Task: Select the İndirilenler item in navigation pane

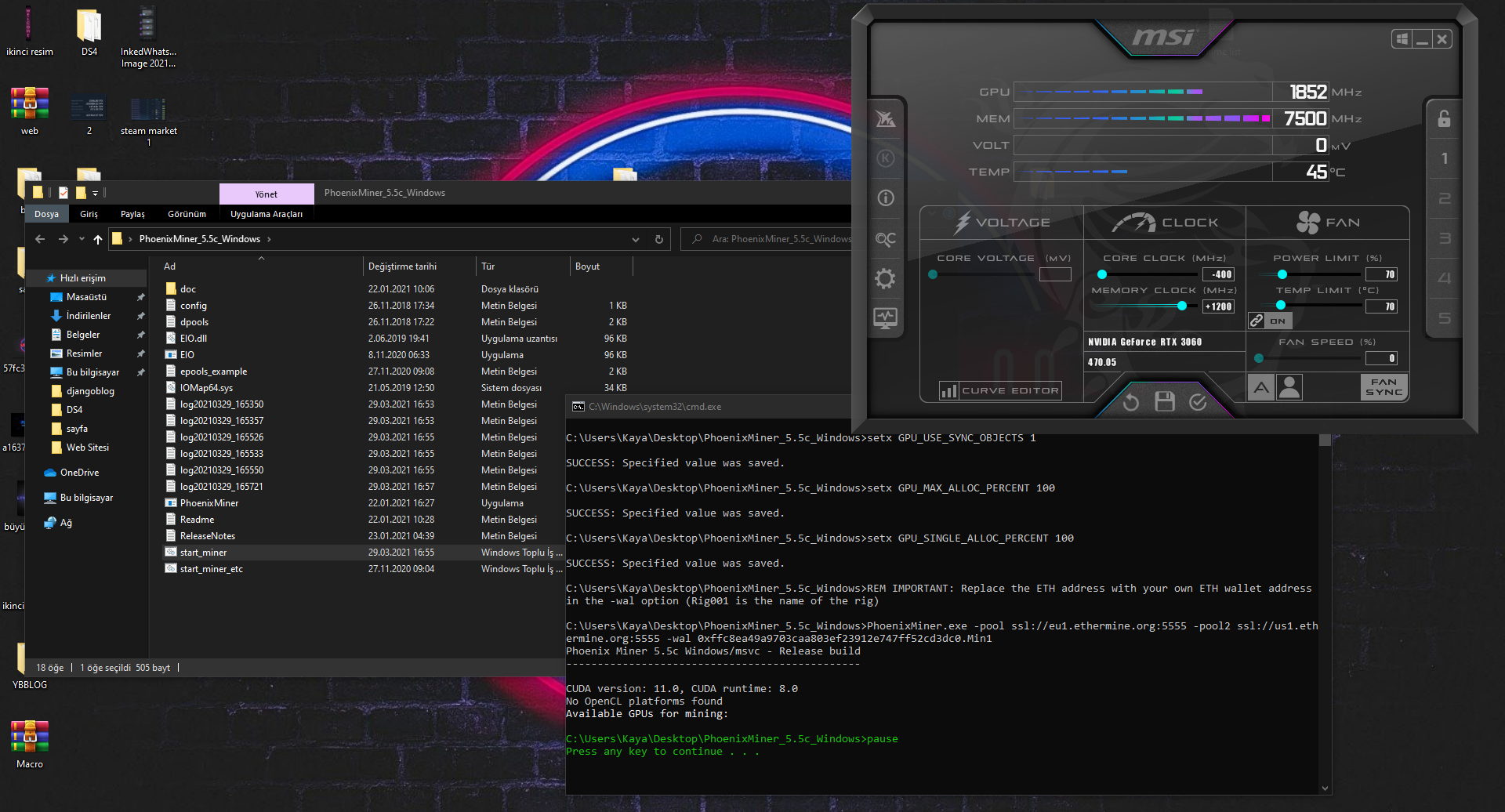Action: click(88, 316)
